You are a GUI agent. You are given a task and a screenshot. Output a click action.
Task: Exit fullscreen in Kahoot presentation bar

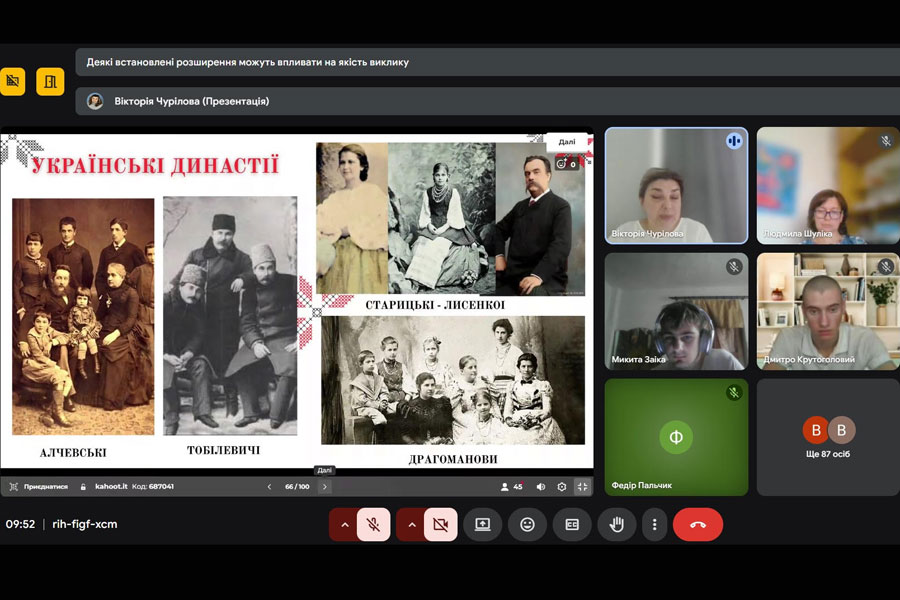[x=582, y=487]
